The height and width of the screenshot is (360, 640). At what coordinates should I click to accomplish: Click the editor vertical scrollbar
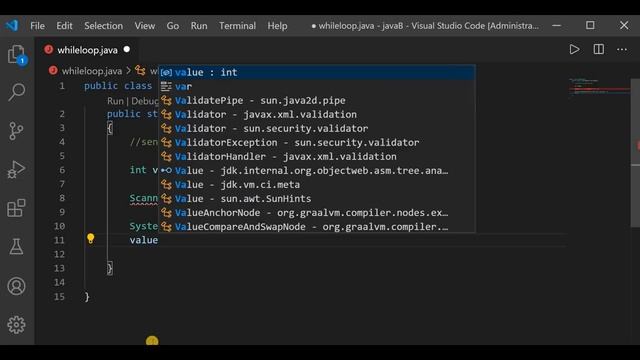[x=635, y=153]
